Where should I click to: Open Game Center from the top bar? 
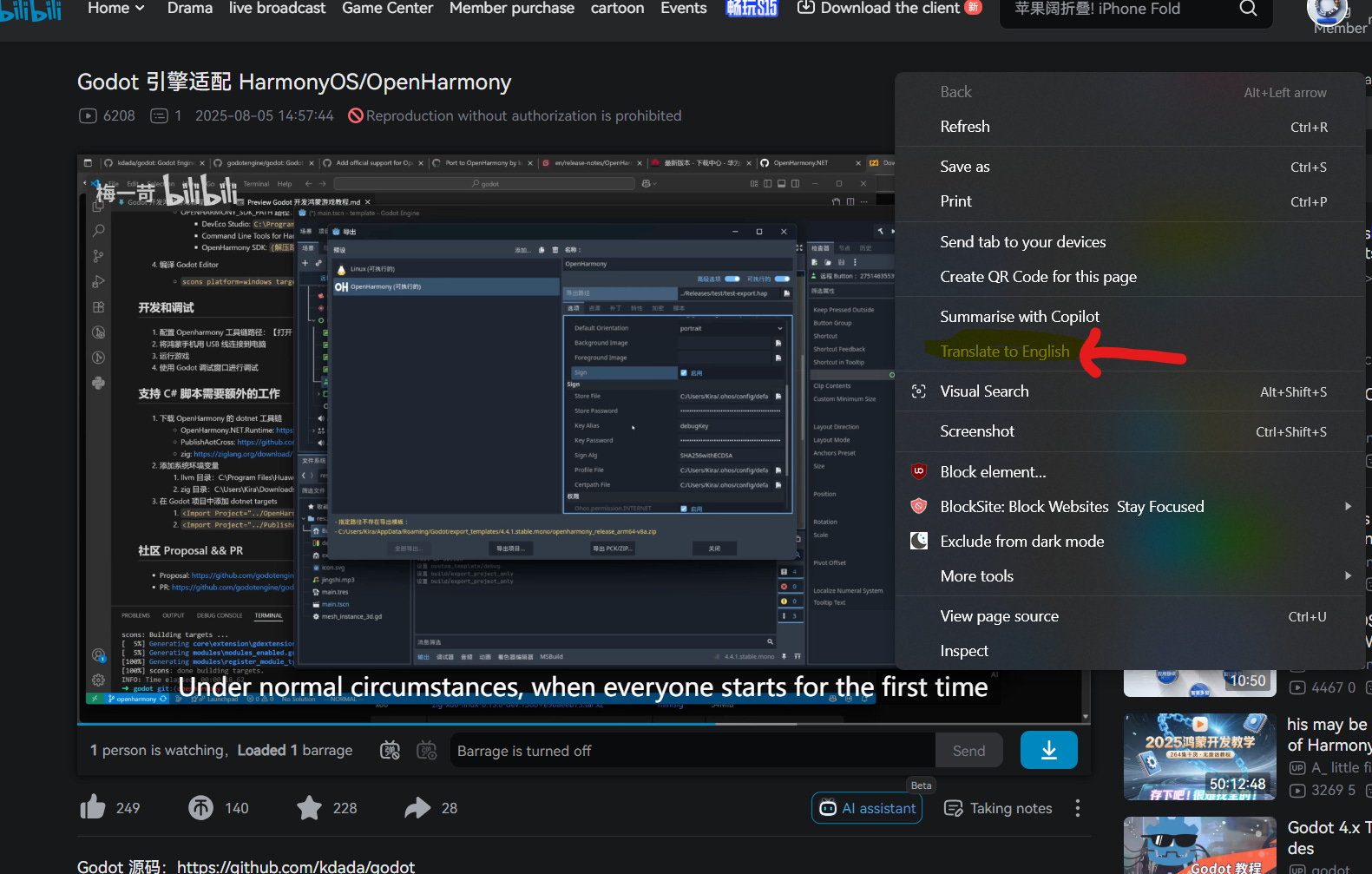[387, 8]
